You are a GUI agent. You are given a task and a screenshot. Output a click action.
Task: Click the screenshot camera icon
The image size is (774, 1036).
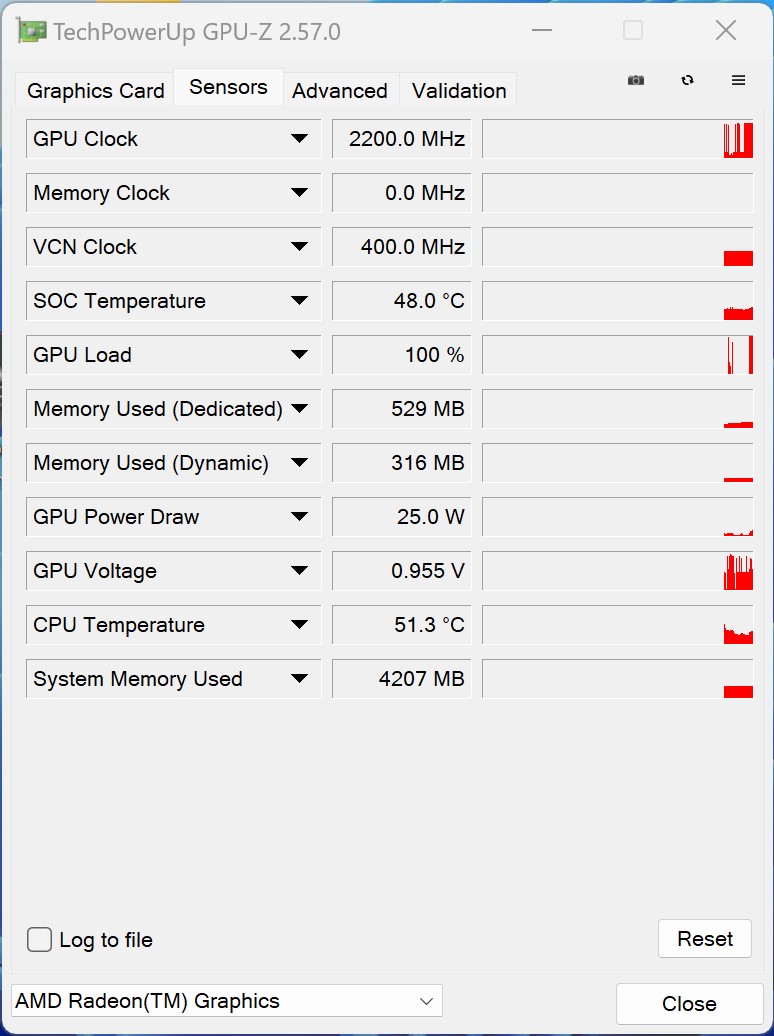[x=636, y=80]
